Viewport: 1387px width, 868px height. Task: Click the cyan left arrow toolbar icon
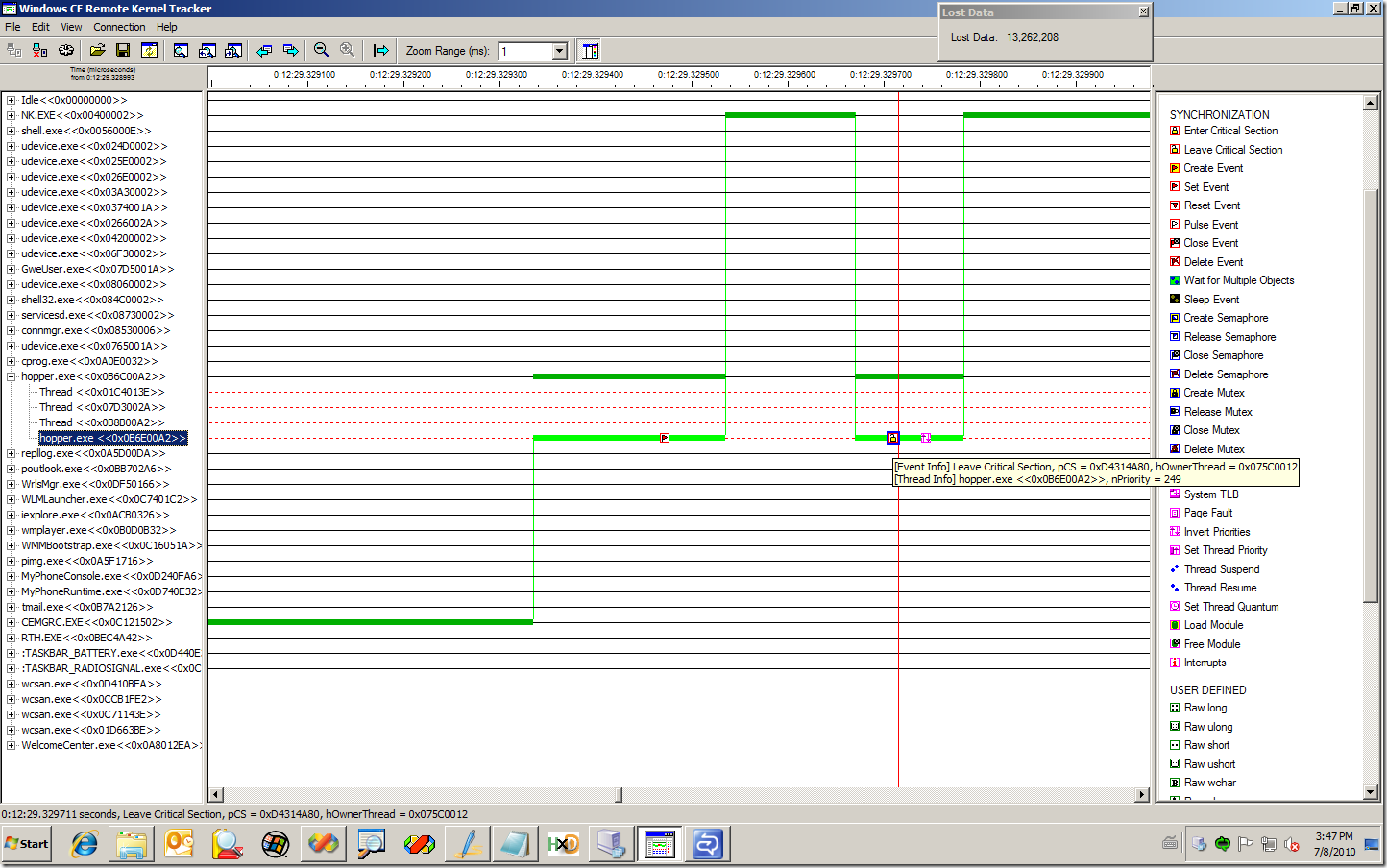(264, 50)
